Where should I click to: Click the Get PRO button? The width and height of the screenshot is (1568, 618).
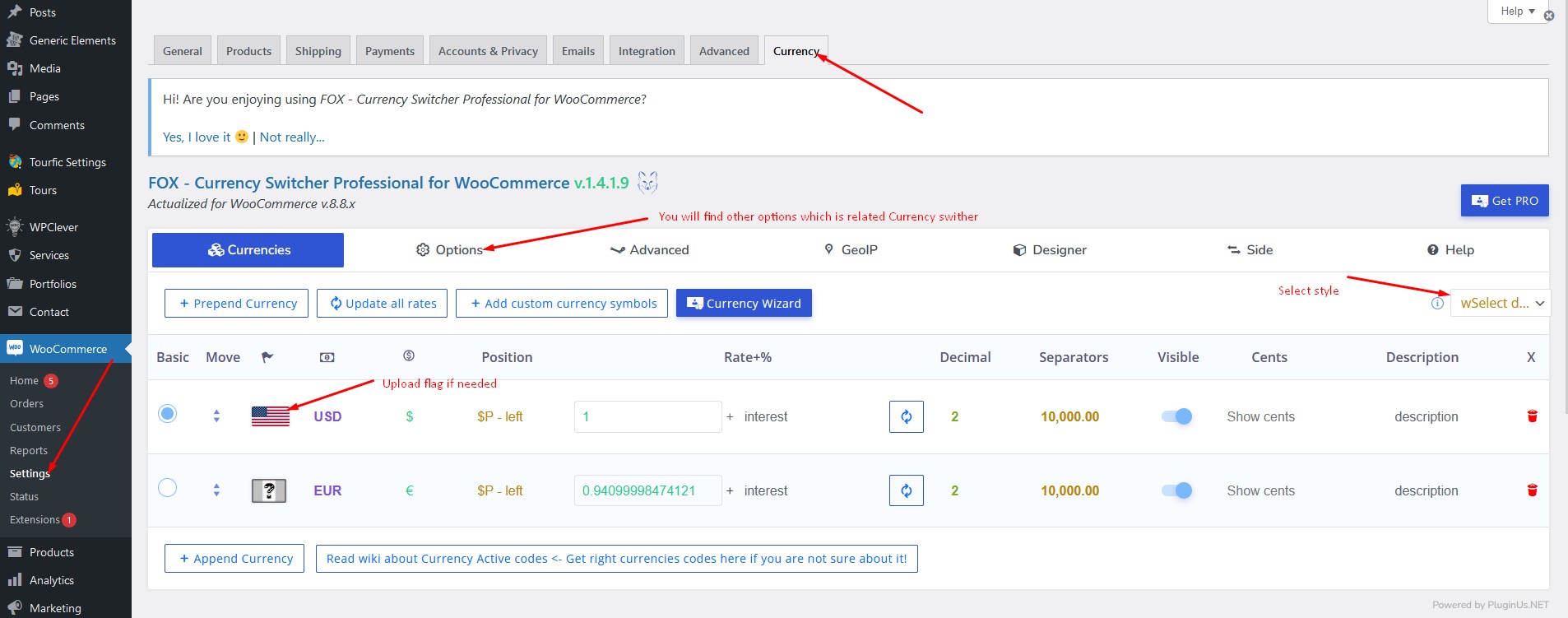(x=1505, y=200)
